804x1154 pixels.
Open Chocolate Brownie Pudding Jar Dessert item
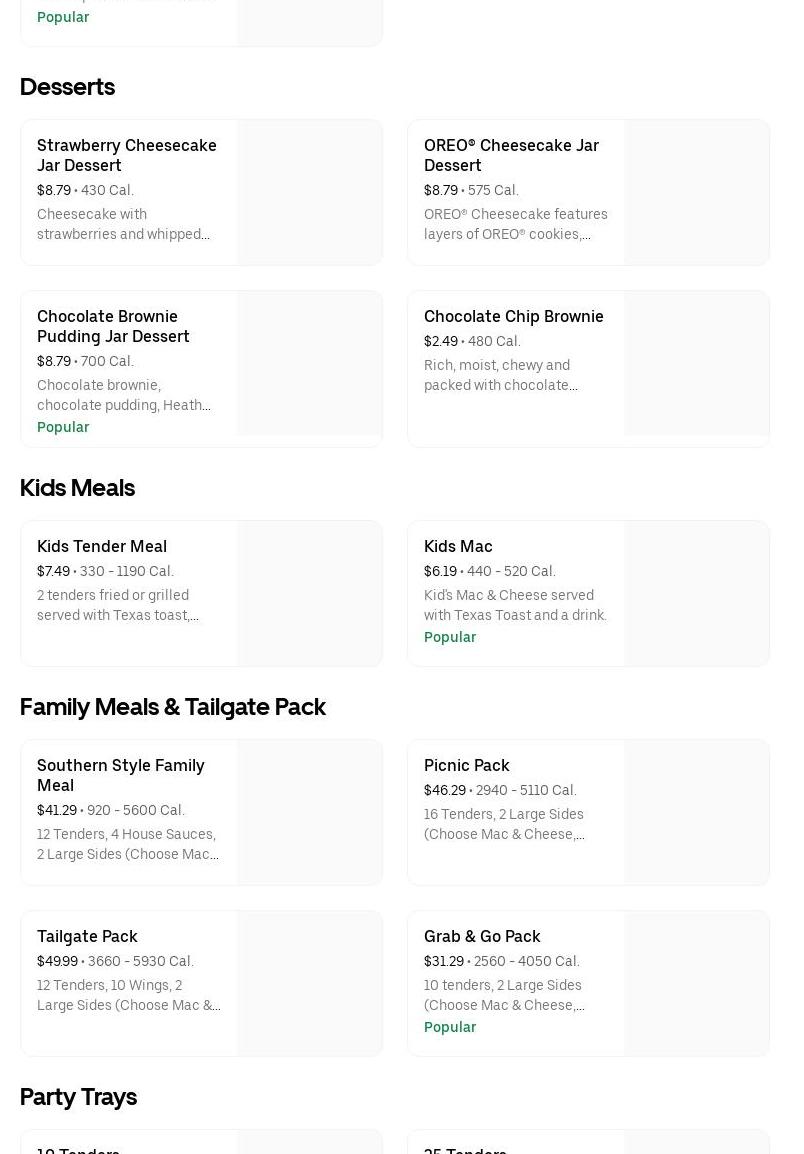(x=113, y=326)
